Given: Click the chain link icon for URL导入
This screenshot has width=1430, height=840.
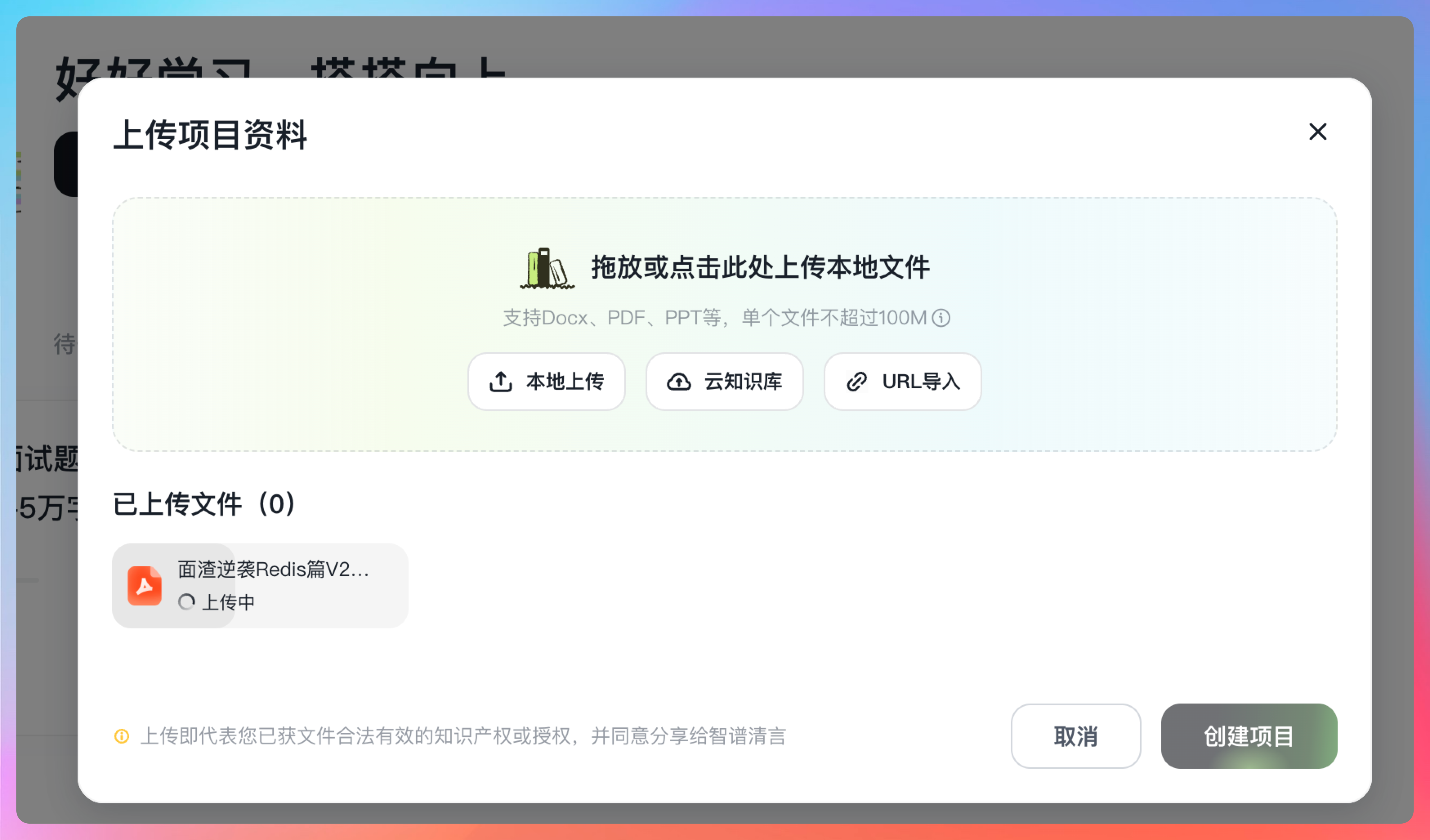Looking at the screenshot, I should [856, 382].
